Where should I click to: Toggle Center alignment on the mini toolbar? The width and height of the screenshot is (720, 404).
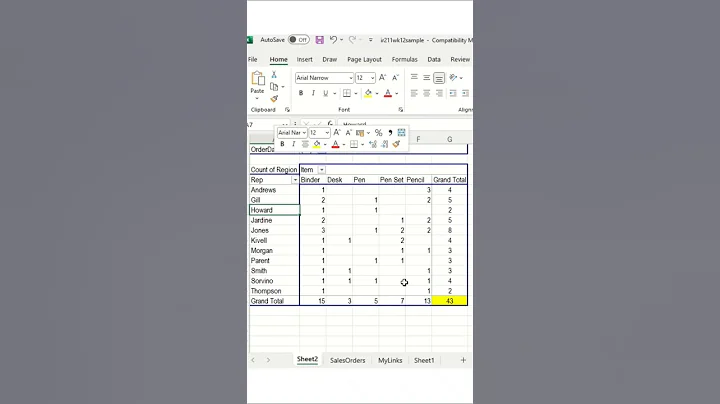tap(305, 144)
